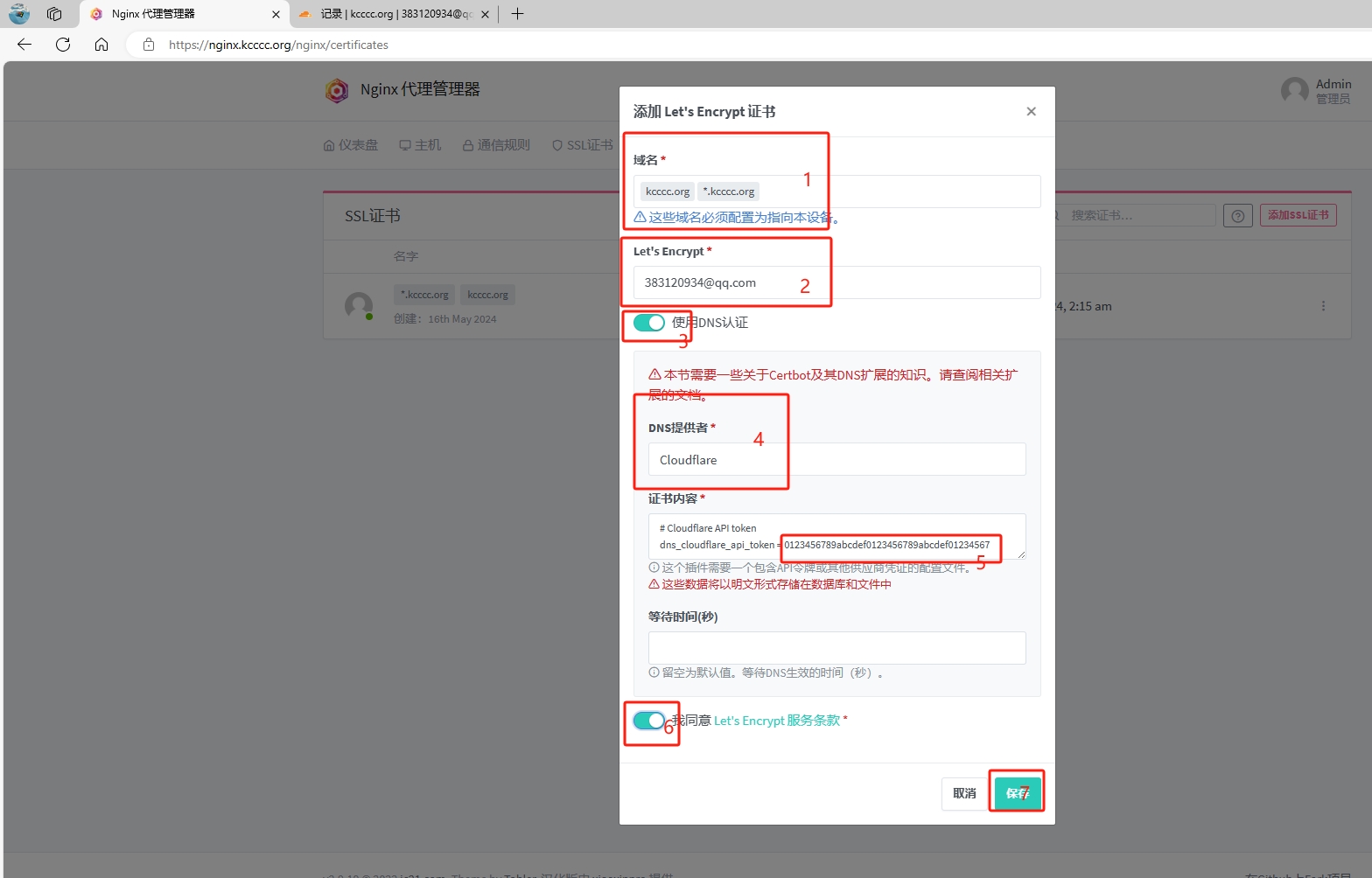
Task: Open the DNS提供者 Cloudflare dropdown
Action: 836,459
